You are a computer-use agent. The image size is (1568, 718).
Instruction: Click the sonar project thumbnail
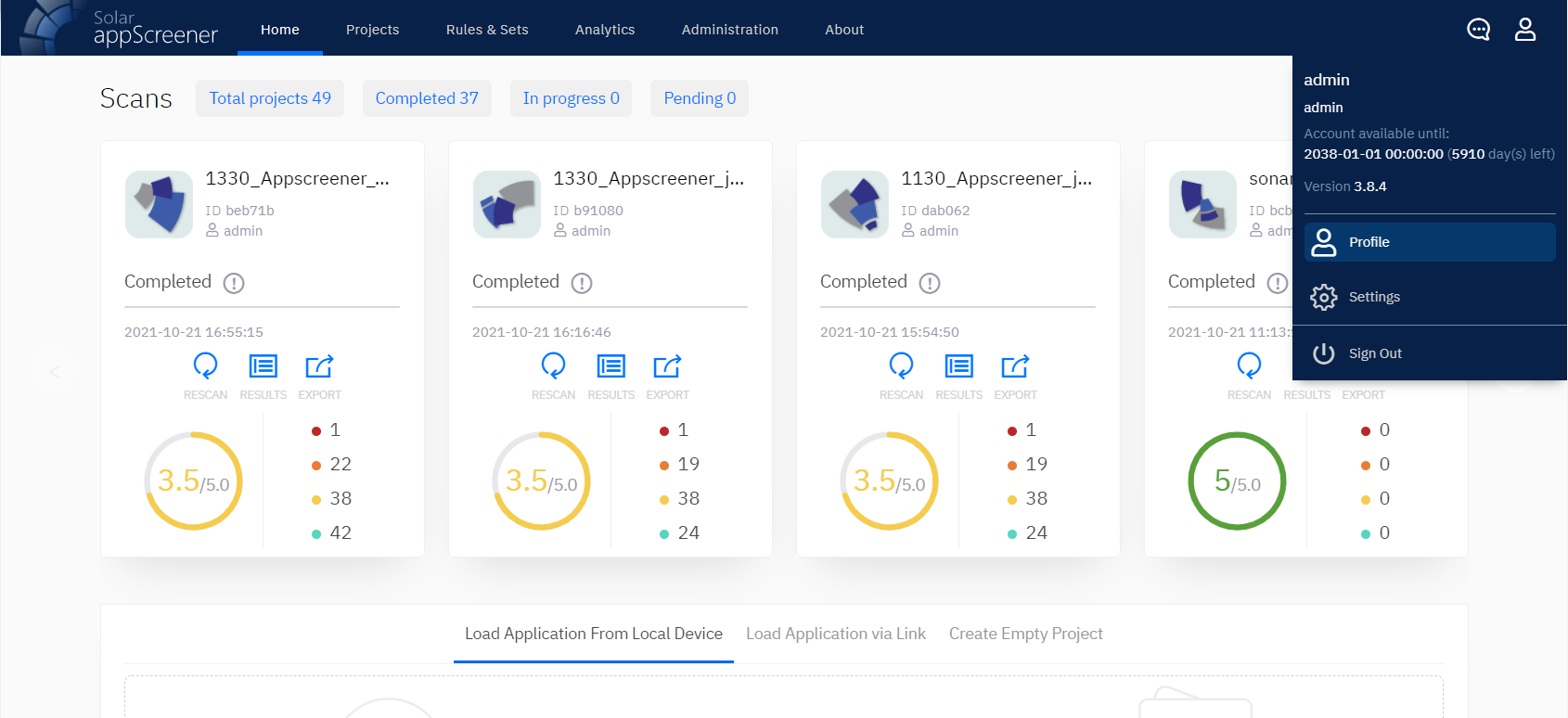click(1202, 204)
